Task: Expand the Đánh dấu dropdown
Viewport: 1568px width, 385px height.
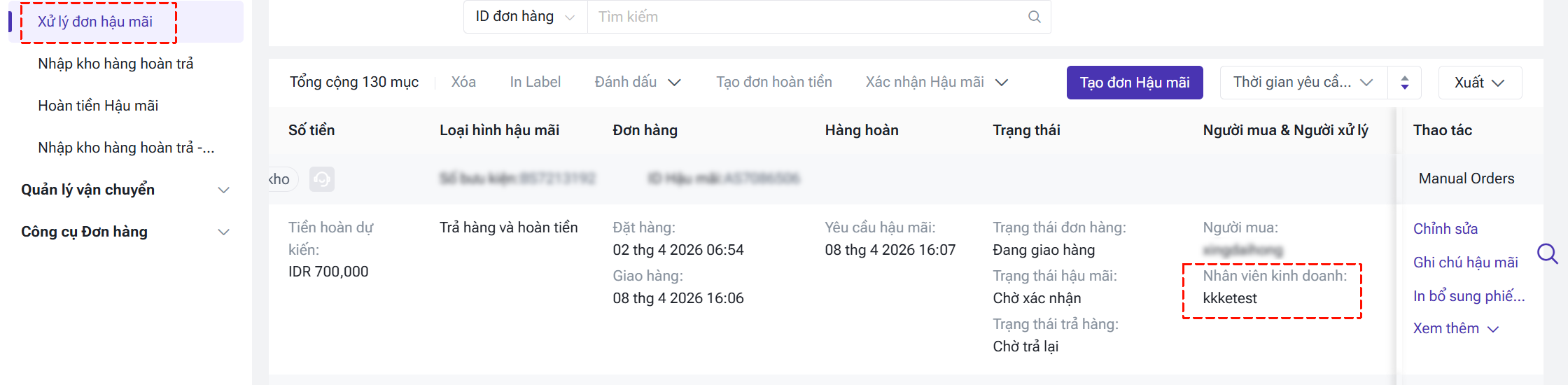Action: point(637,83)
